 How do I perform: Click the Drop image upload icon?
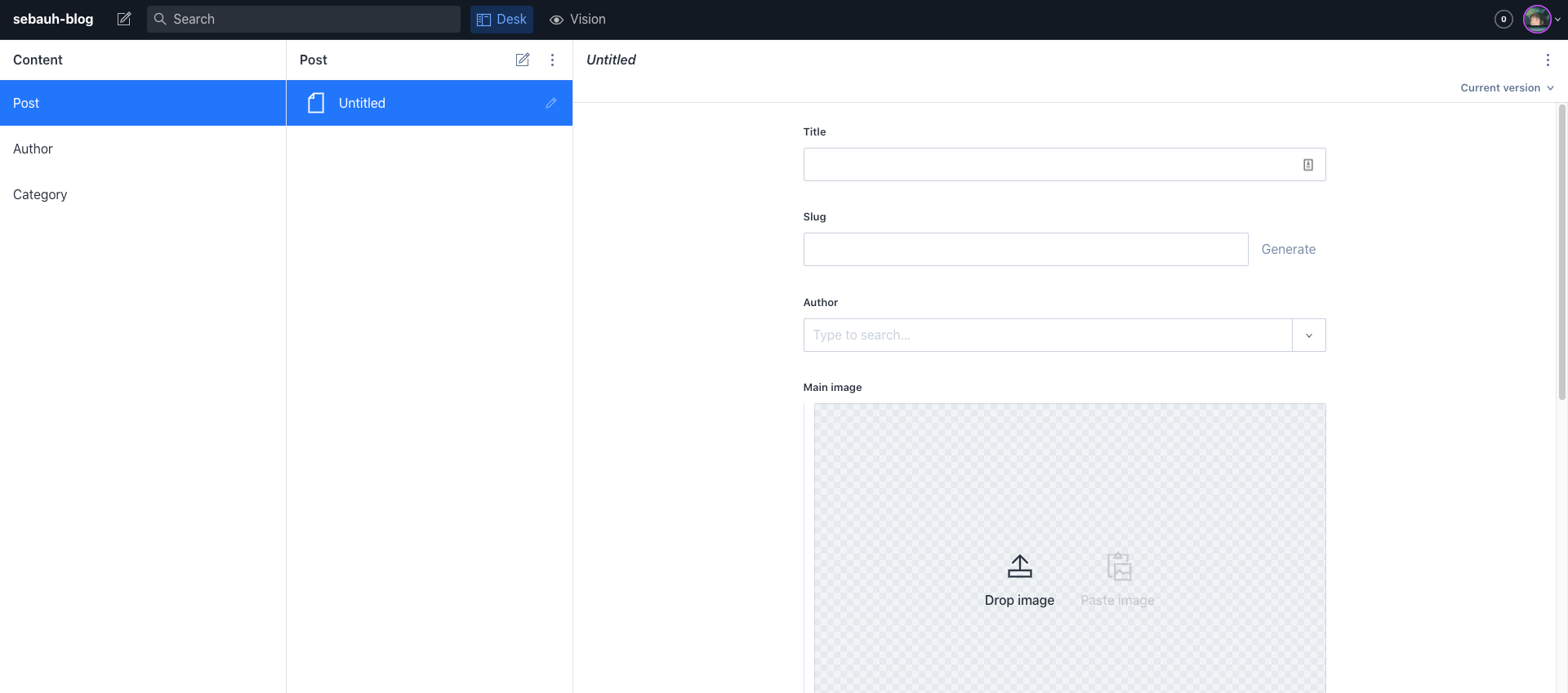(1019, 566)
